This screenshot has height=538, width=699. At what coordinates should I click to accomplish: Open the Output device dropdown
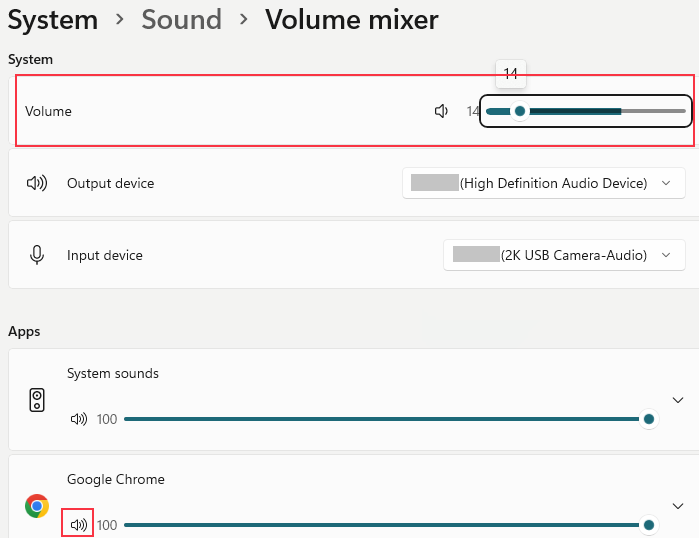pyautogui.click(x=544, y=183)
